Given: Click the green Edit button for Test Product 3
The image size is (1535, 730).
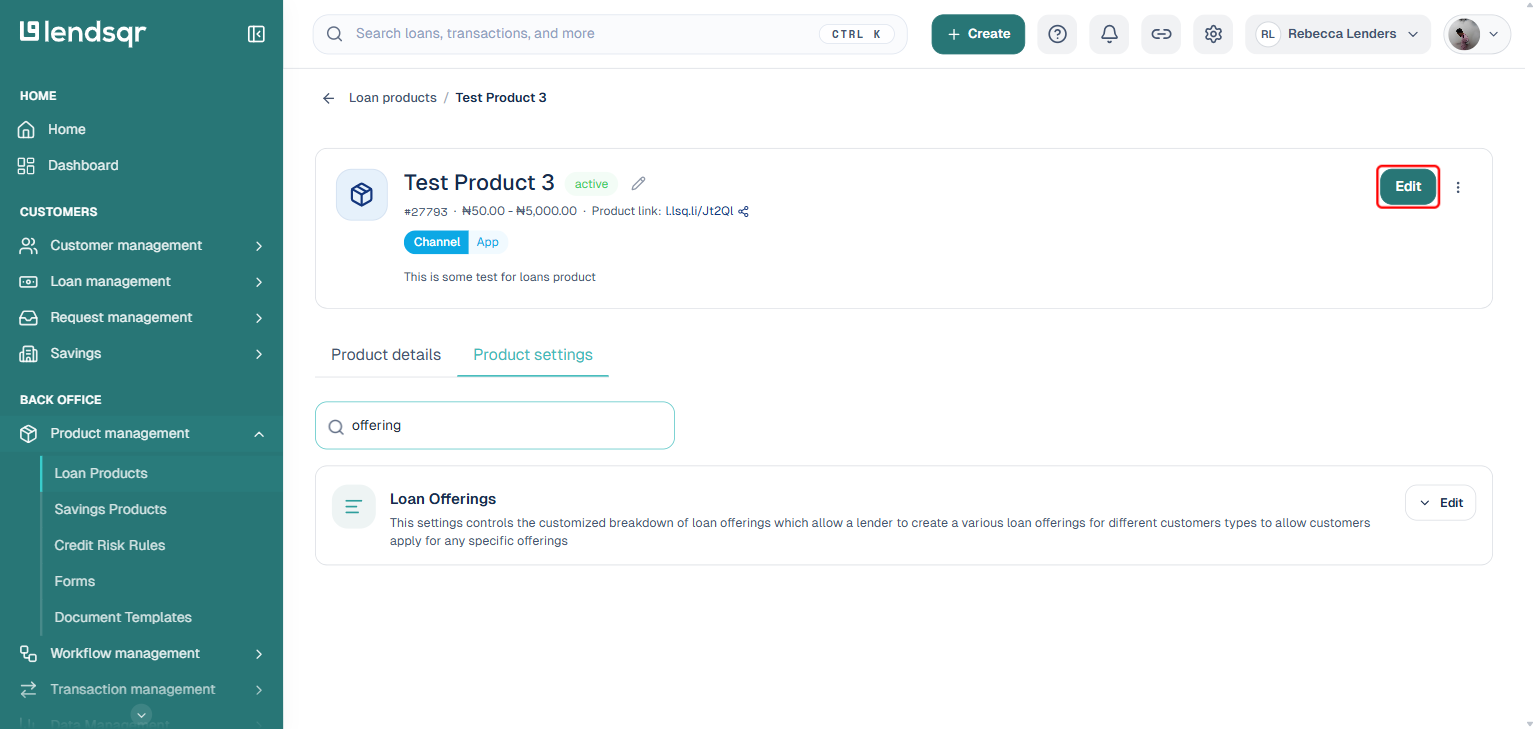Looking at the screenshot, I should pos(1408,187).
